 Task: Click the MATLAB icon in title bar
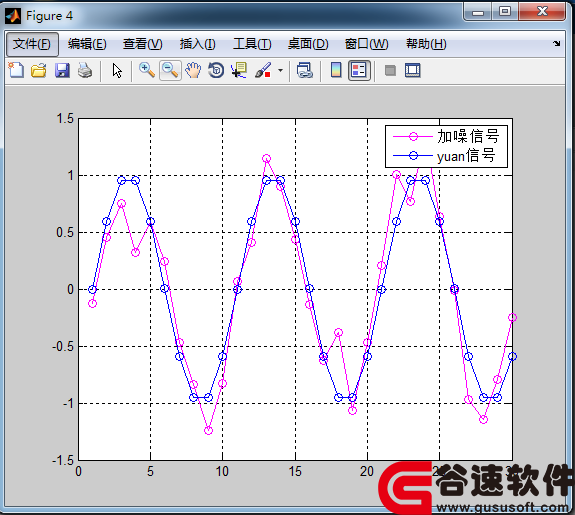(x=13, y=16)
